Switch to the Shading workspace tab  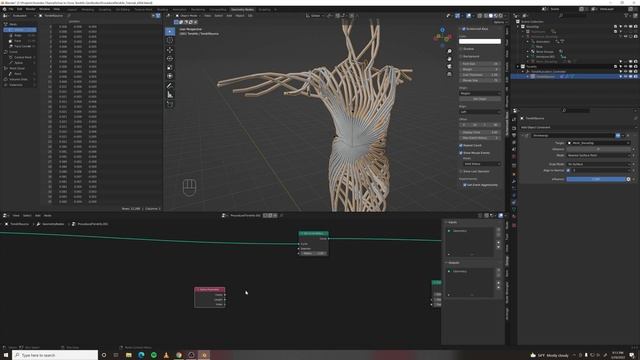click(162, 9)
